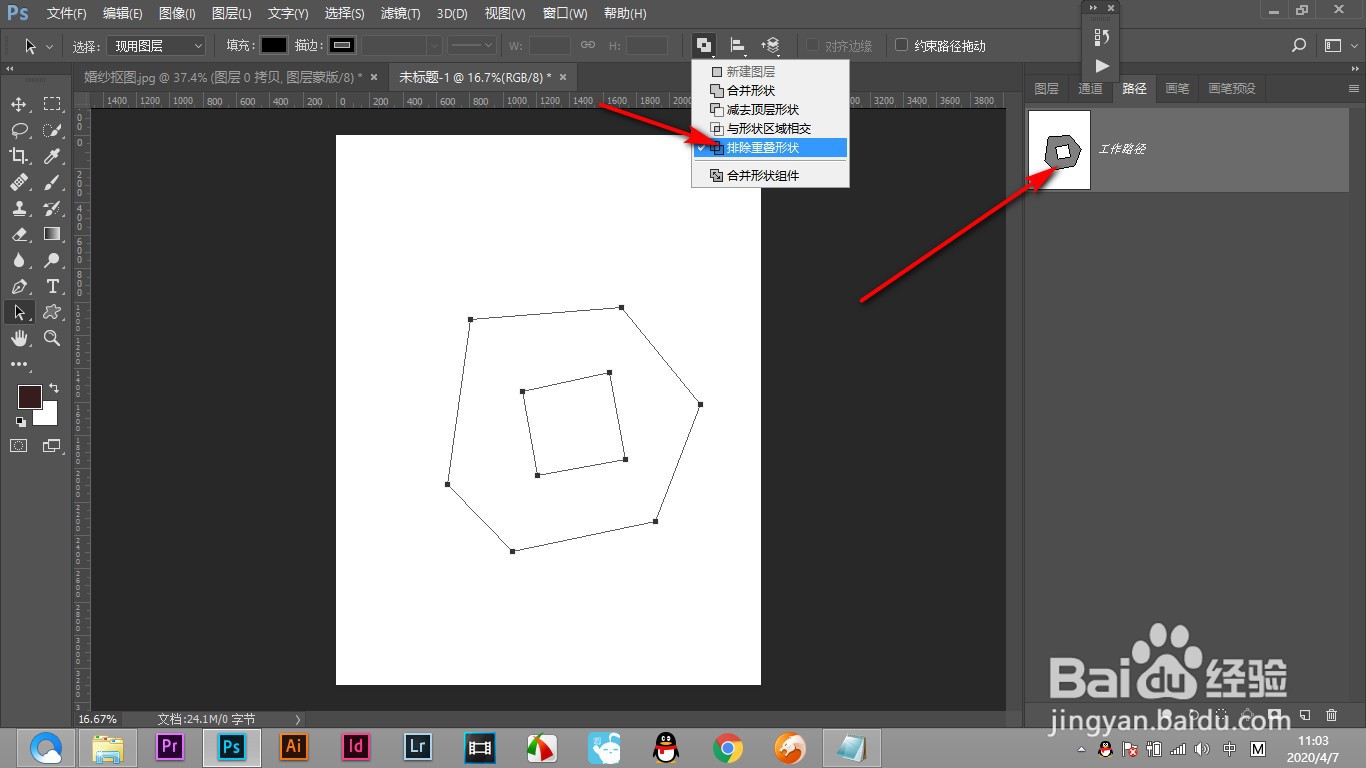1366x768 pixels.
Task: Select the Gradient tool
Action: tap(52, 234)
